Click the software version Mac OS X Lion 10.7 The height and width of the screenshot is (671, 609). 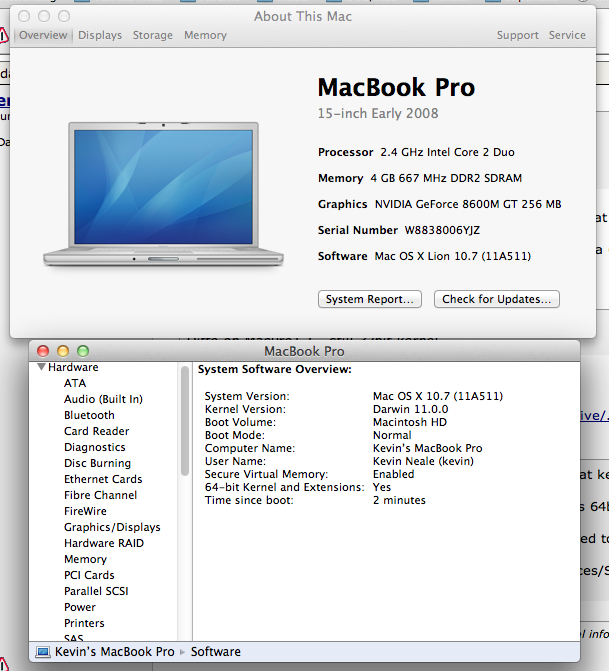453,256
